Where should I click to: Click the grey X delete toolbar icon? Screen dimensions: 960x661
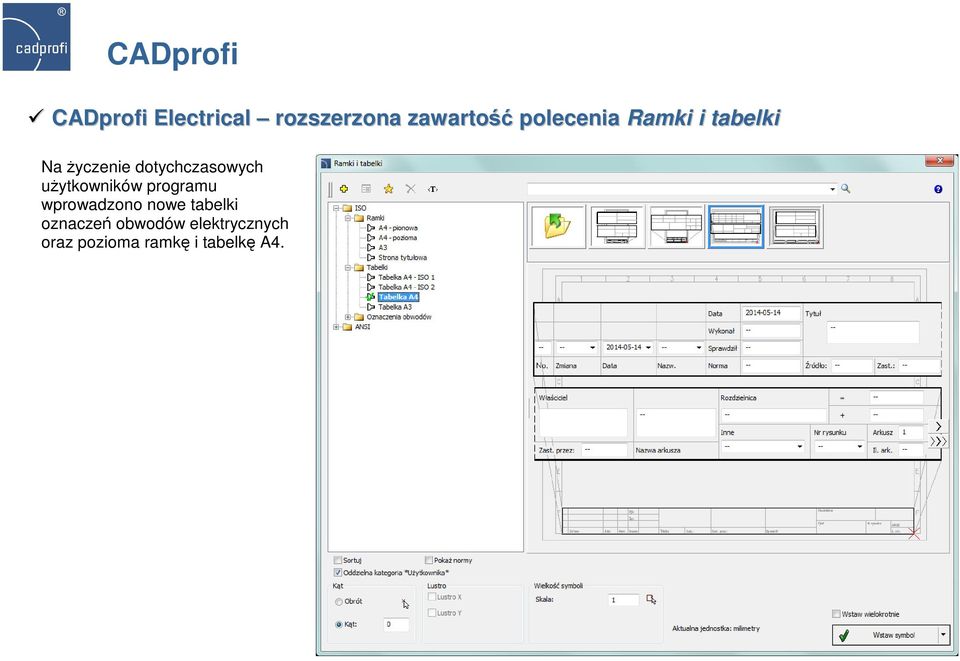(410, 189)
